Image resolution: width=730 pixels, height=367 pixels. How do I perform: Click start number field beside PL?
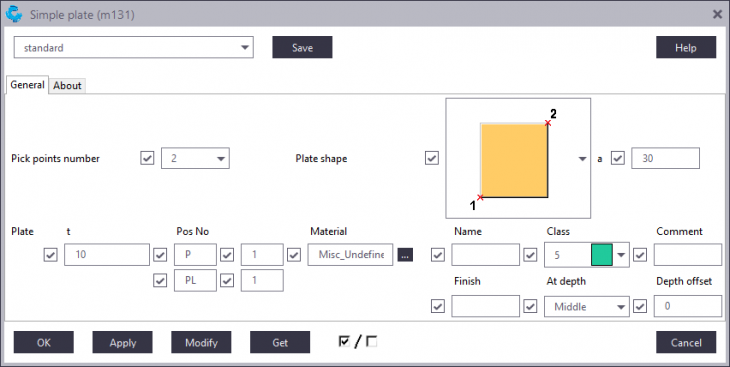pos(262,280)
